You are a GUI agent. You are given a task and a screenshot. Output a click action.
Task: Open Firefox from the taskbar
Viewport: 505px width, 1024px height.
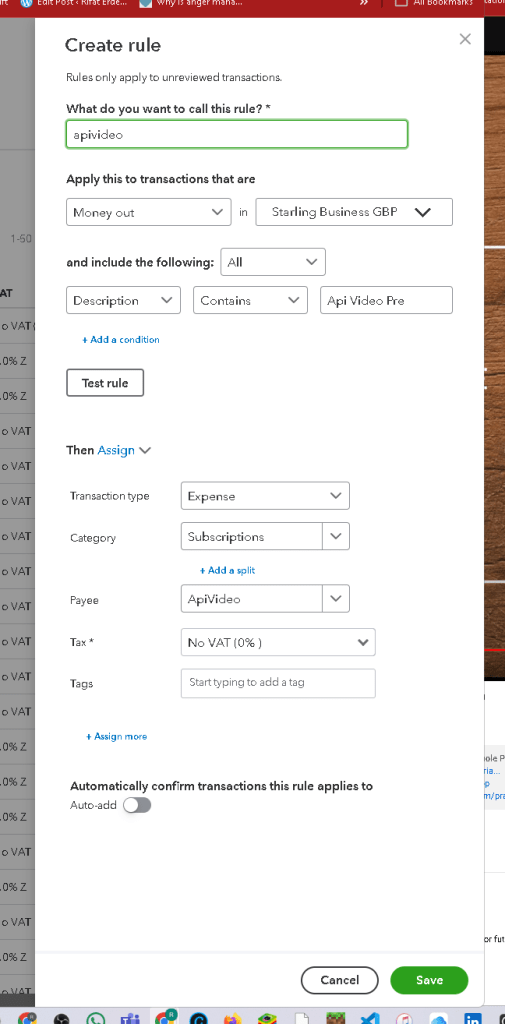coord(233,1017)
